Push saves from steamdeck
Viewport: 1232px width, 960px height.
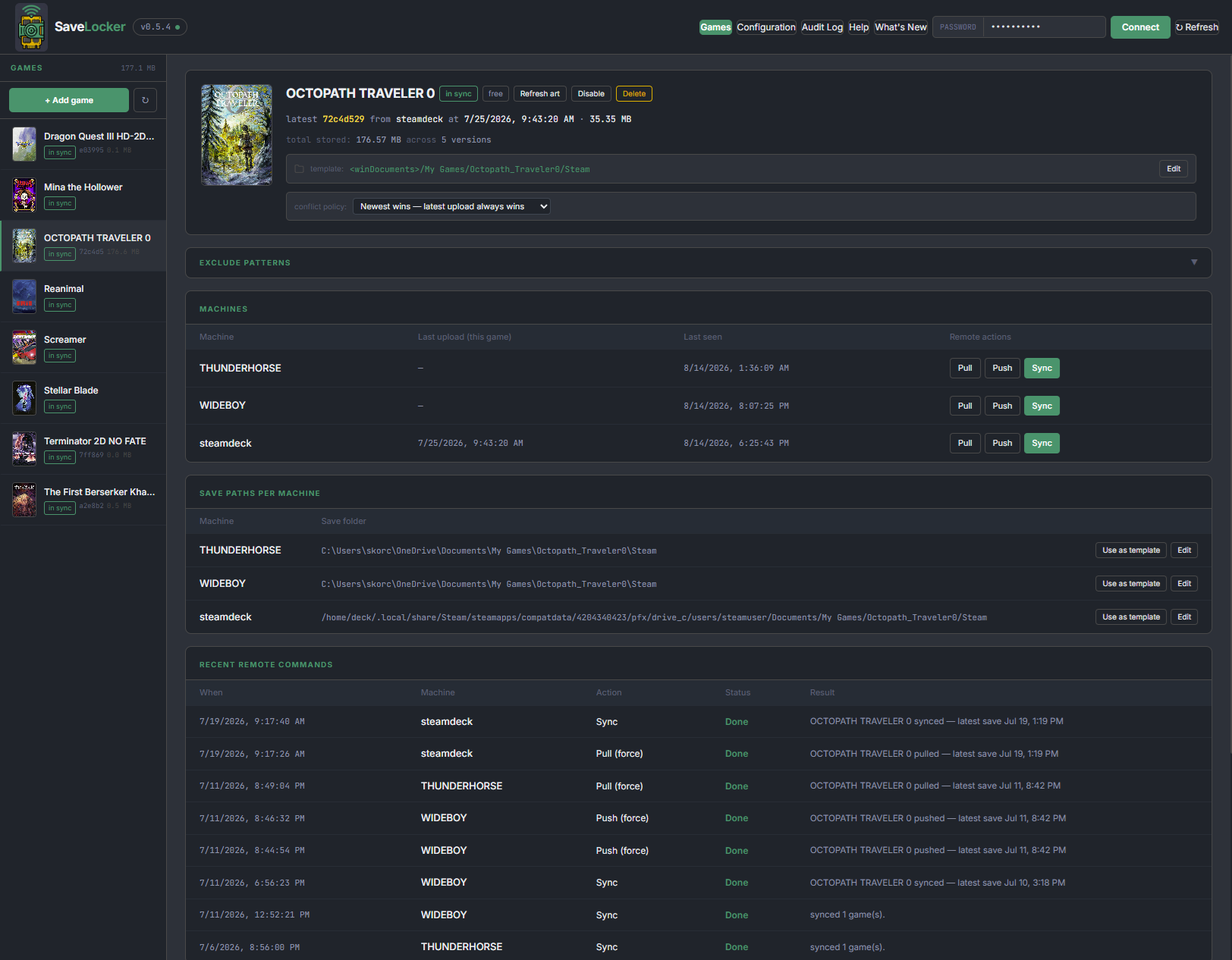(x=1002, y=443)
